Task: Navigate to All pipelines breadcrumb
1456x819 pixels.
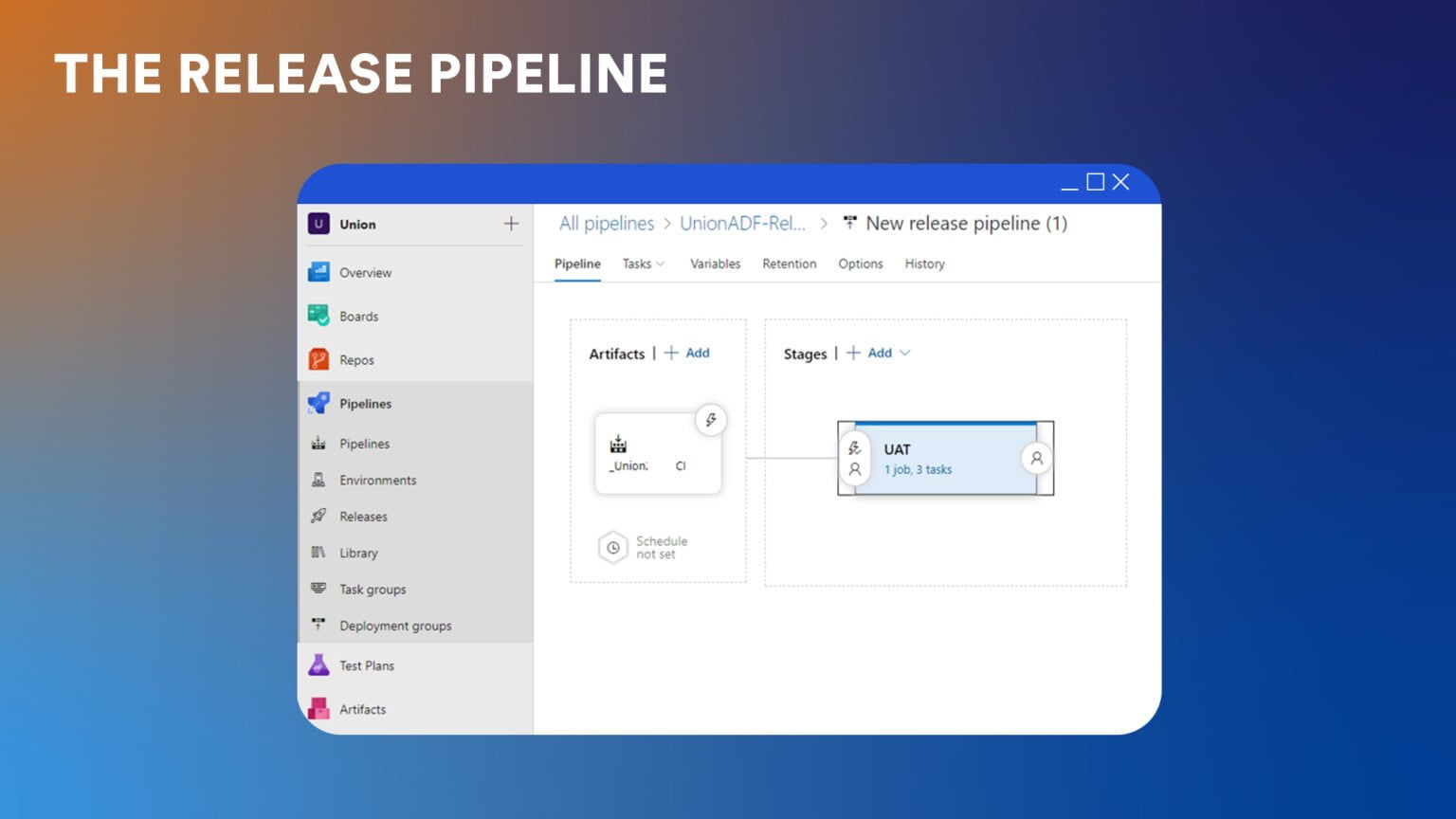Action: click(607, 223)
